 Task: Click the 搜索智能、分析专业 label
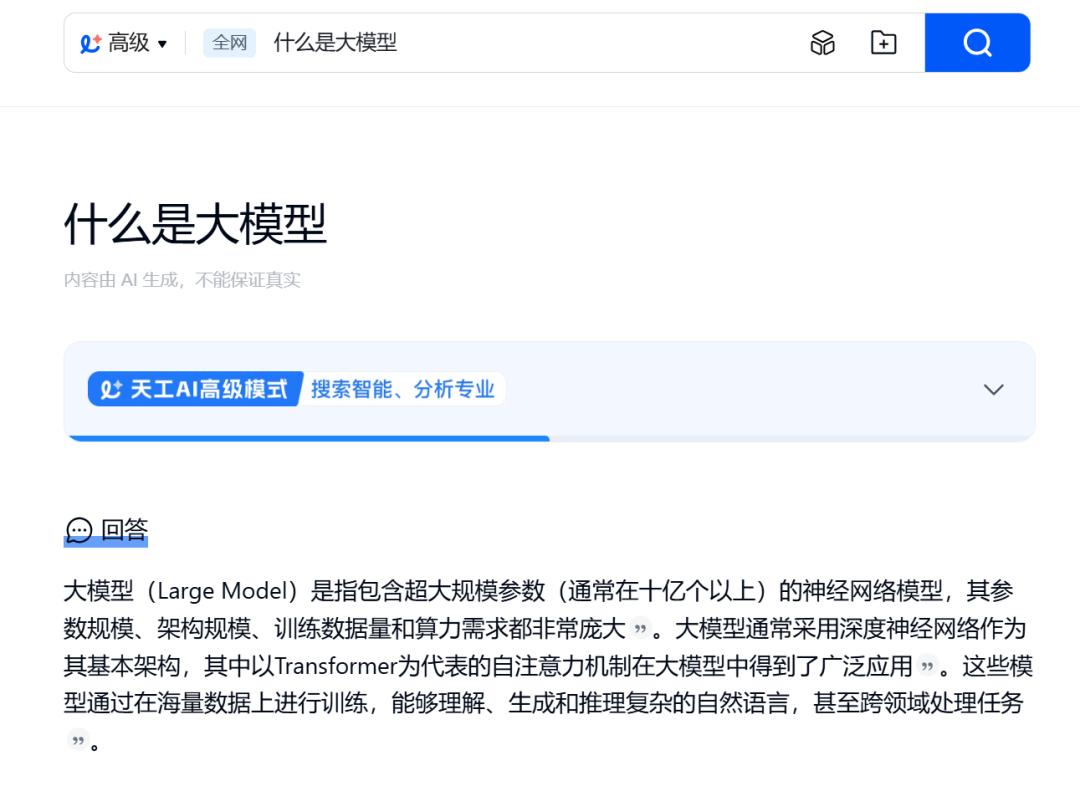(x=403, y=389)
